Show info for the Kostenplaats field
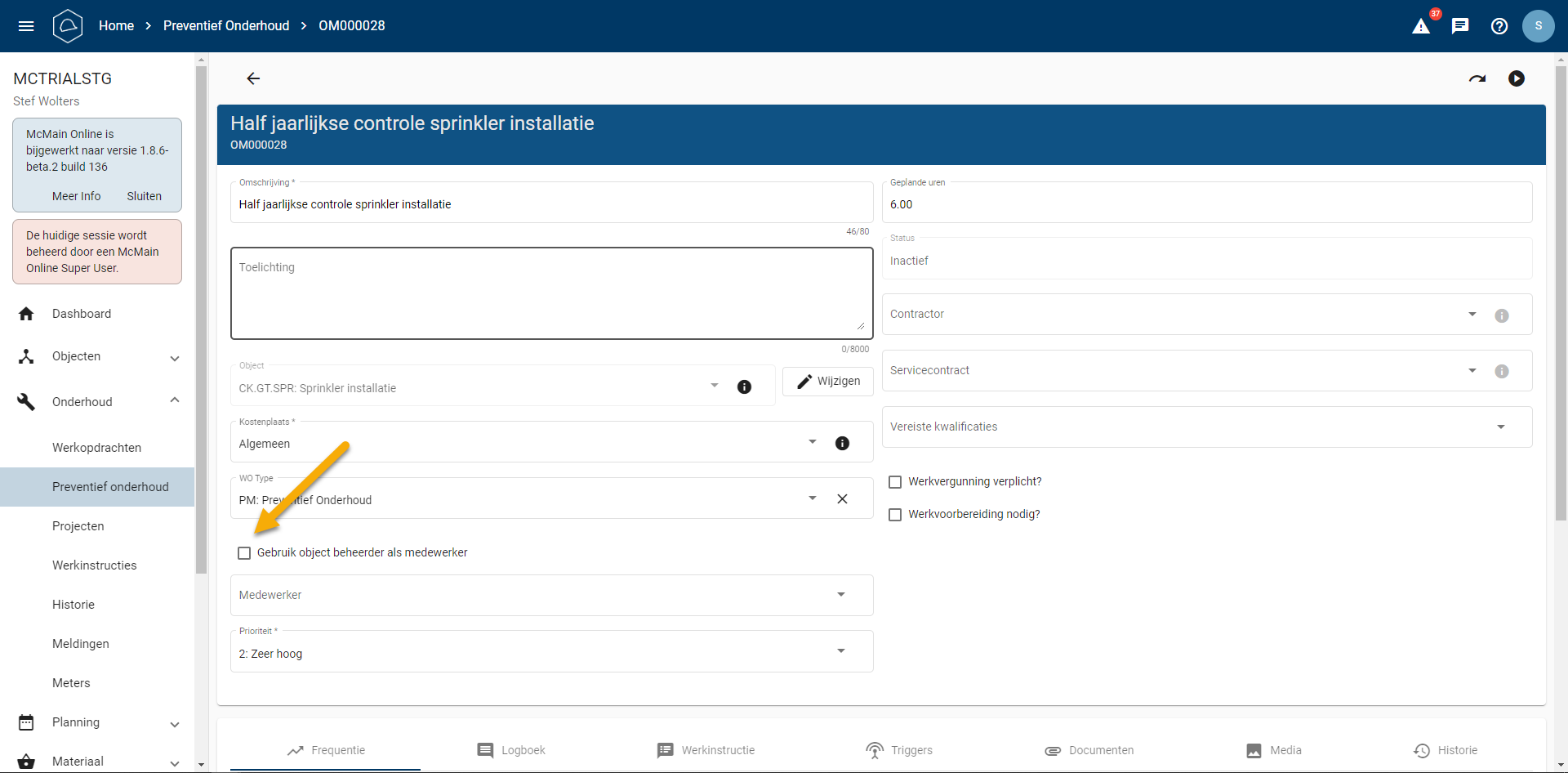This screenshot has height=773, width=1568. 842,443
